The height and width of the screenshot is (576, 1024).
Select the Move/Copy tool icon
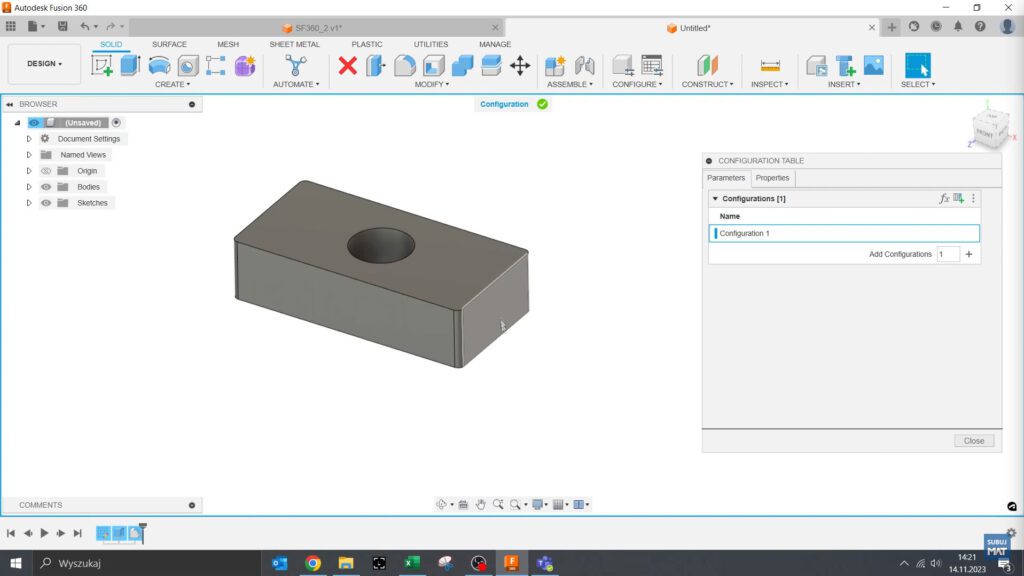(x=521, y=68)
